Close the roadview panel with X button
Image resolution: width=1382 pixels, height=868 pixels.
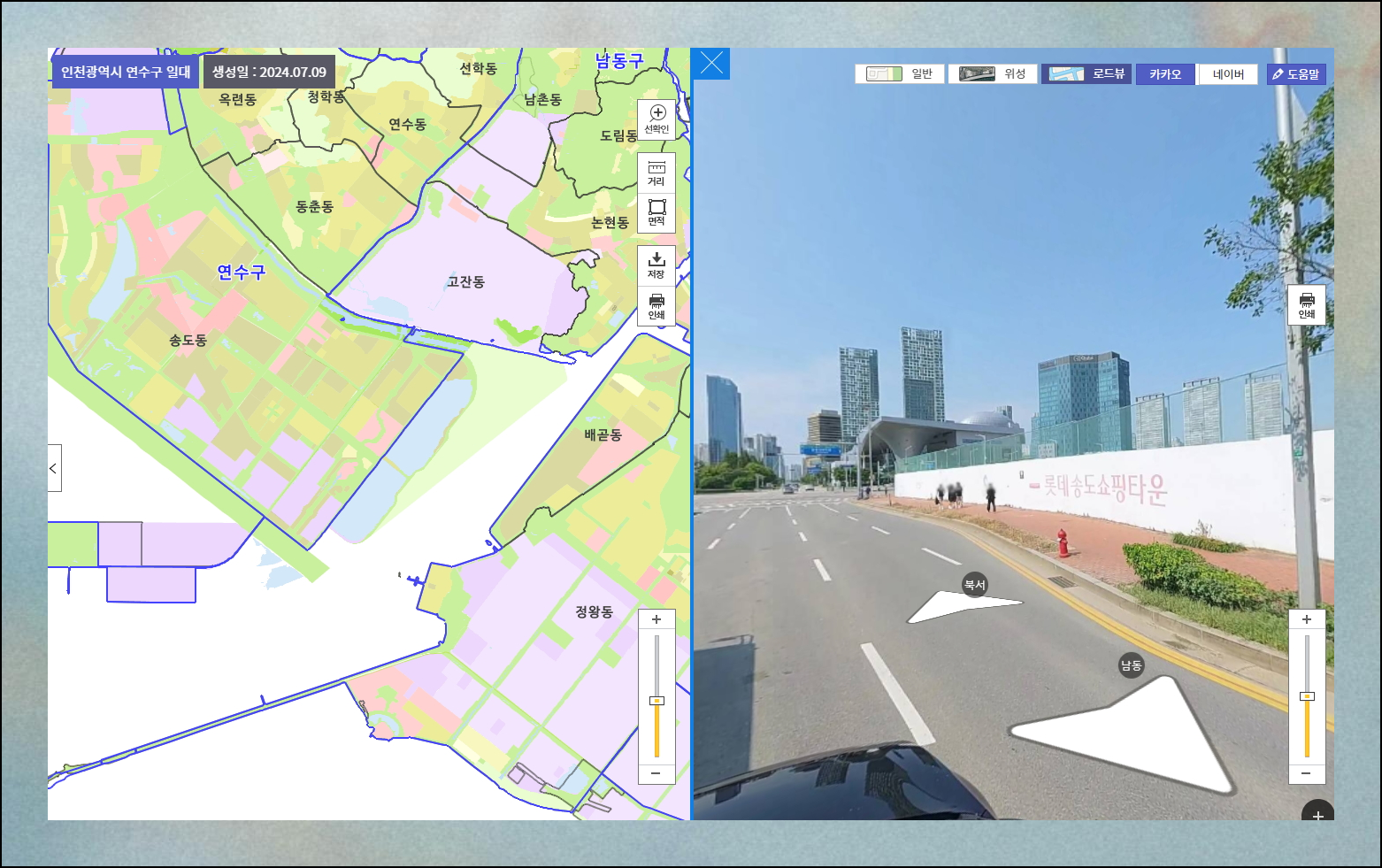tap(711, 64)
